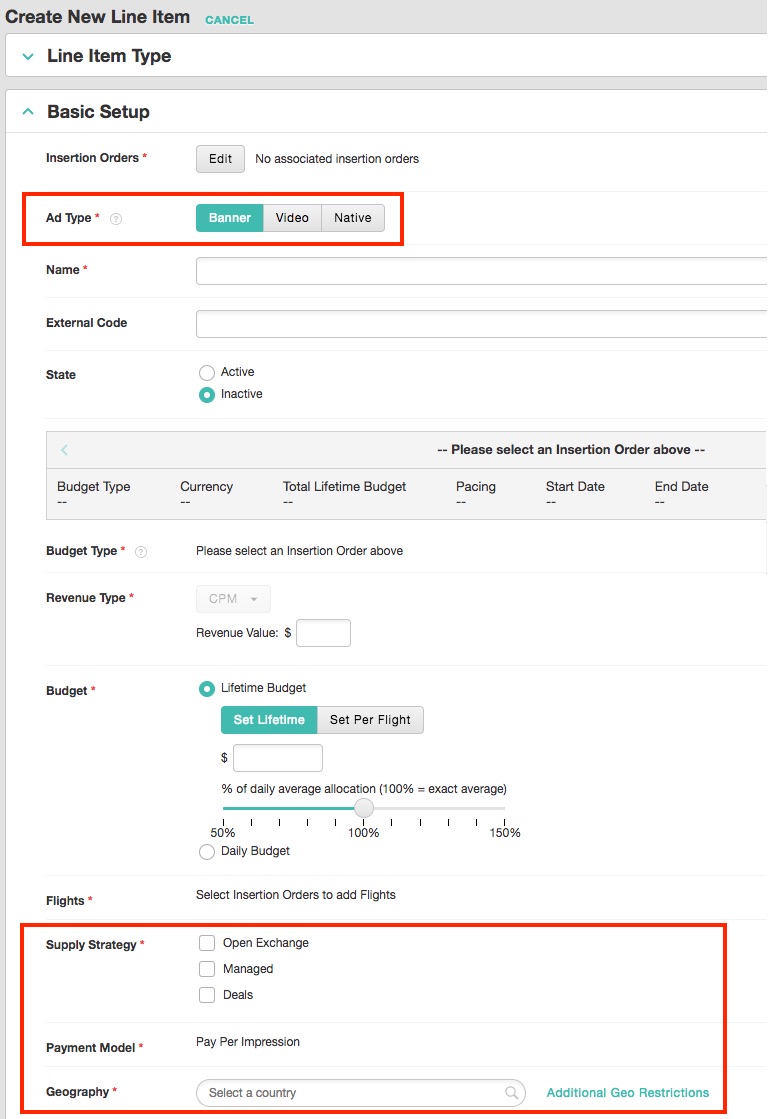Click the daily allocation slider handle
This screenshot has height=1119, width=769.
363,807
